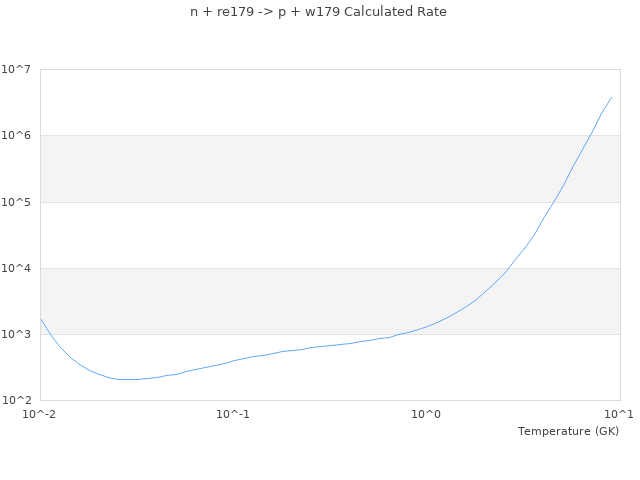Click the curve directly above the 10^-1 tick
Viewport: 640px width, 480px height.
(x=233, y=360)
